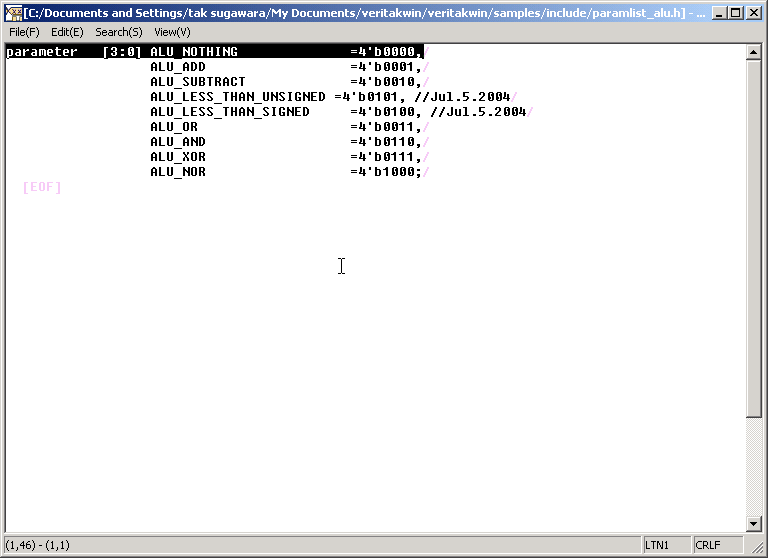The height and width of the screenshot is (558, 768).
Task: Click the scrollbar up arrow
Action: tap(753, 52)
